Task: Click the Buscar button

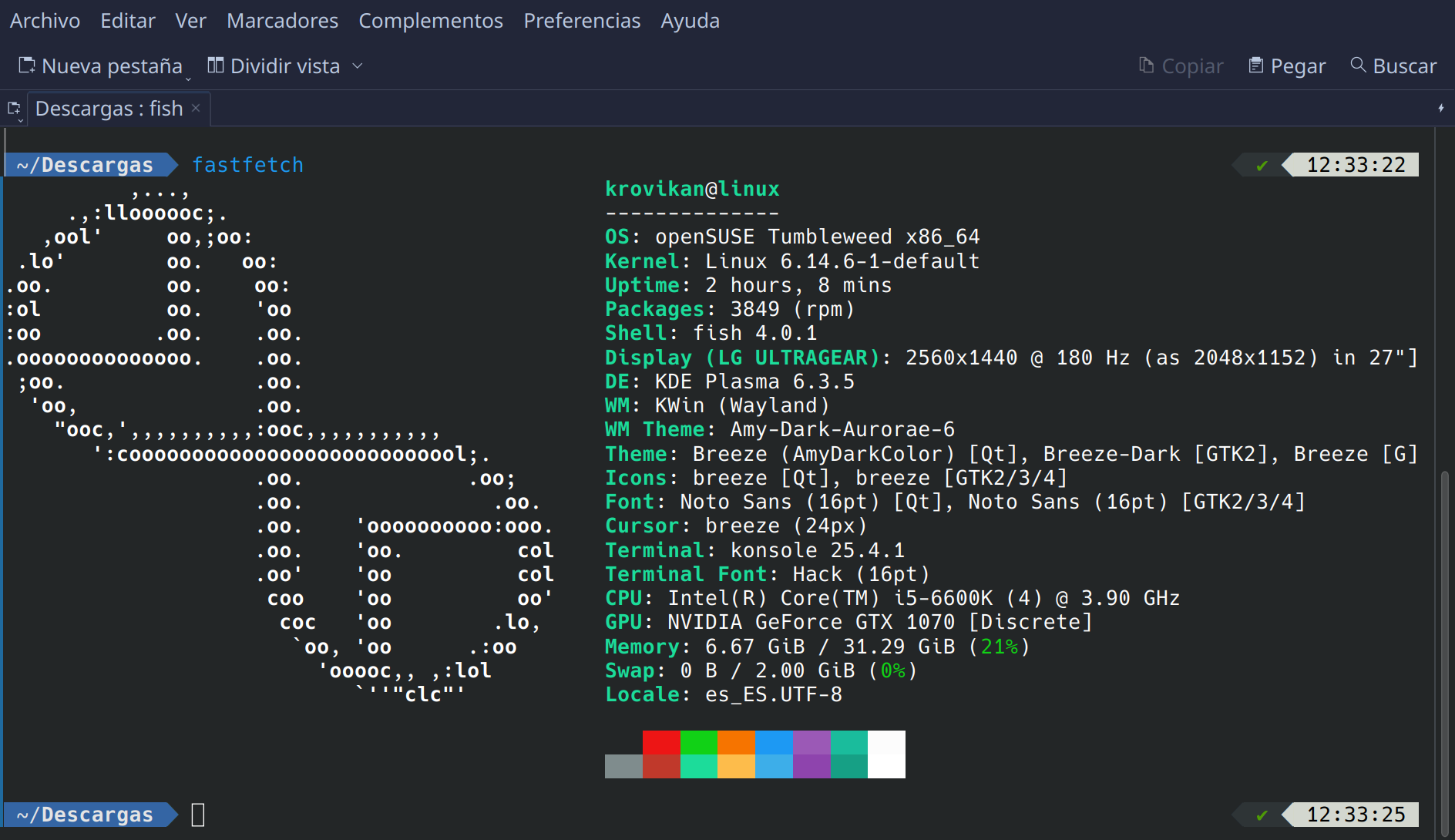Action: click(x=1393, y=66)
